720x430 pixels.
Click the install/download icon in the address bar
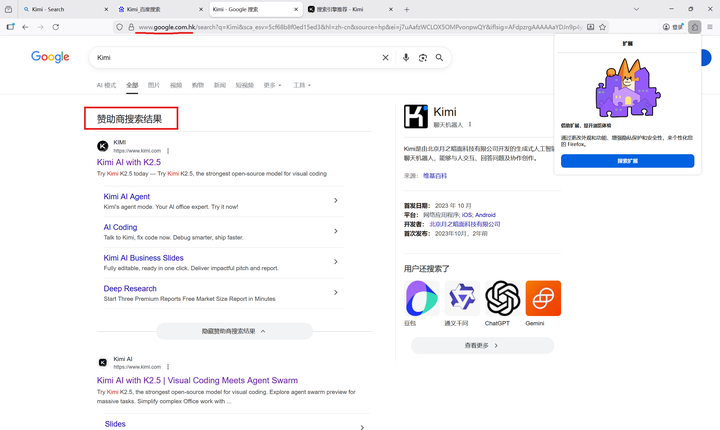[591, 27]
